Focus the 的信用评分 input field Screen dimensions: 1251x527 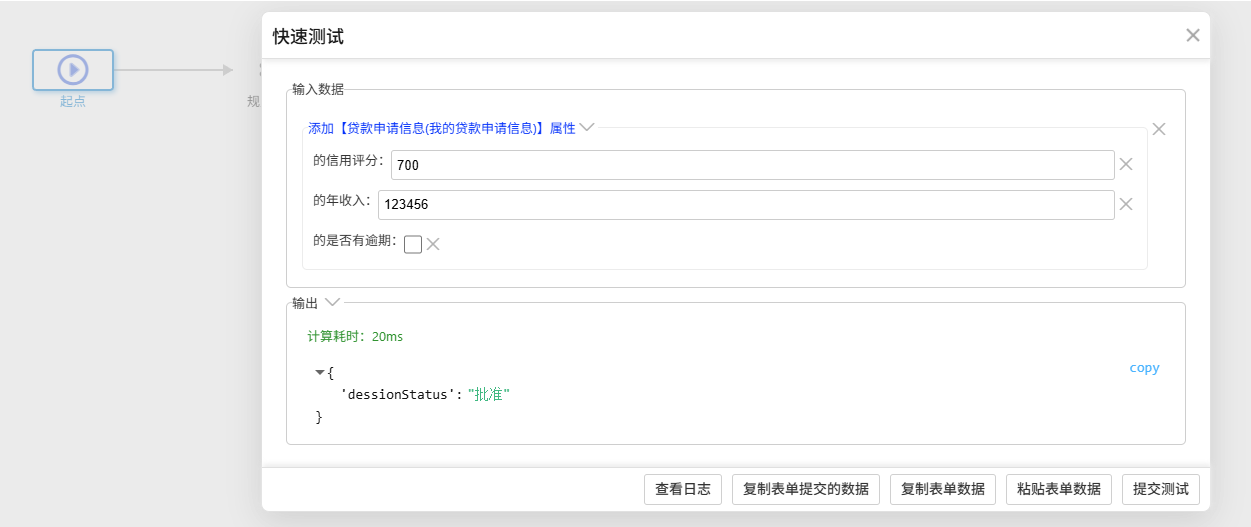point(751,165)
